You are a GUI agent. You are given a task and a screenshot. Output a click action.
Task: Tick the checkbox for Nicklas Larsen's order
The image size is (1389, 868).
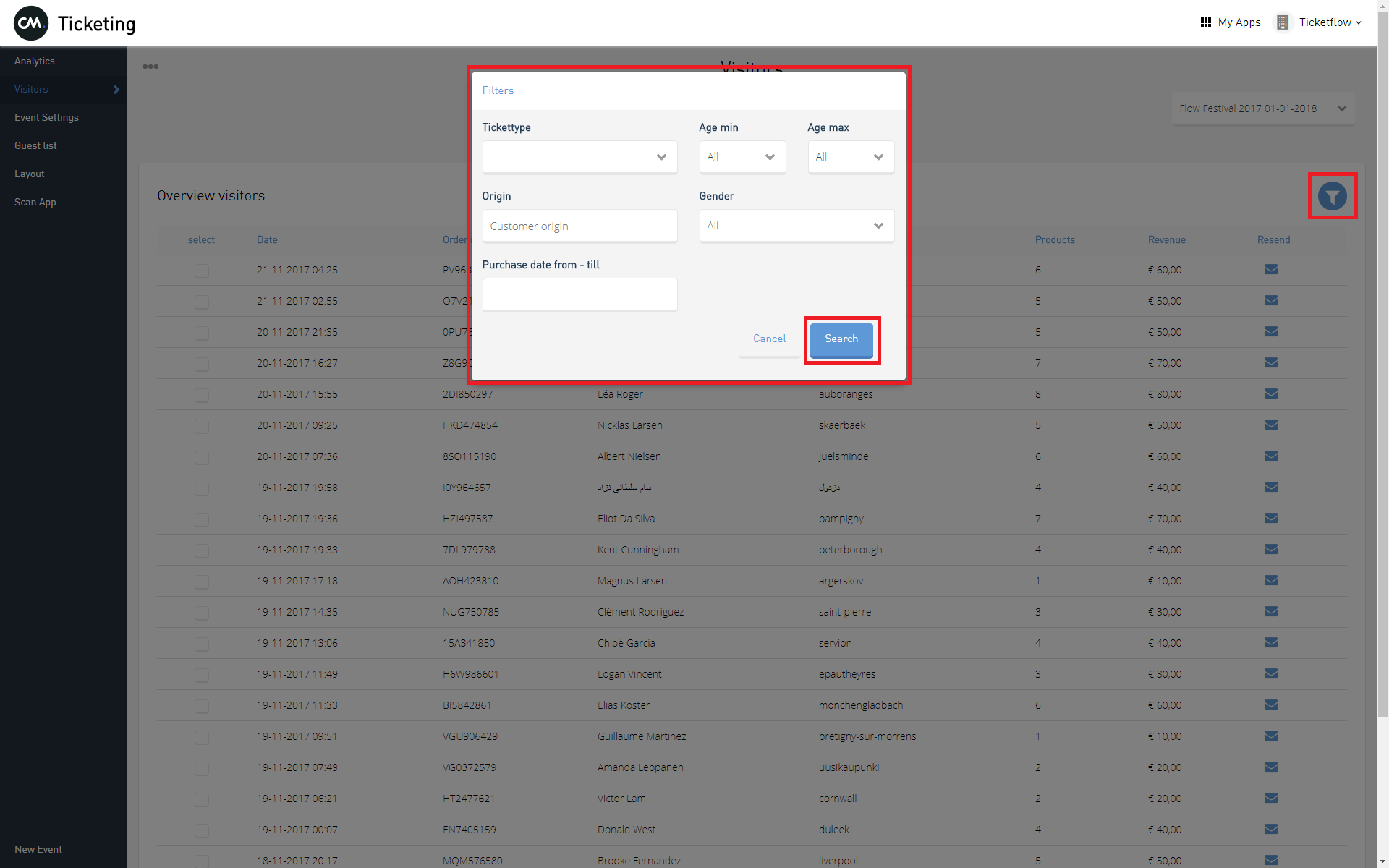click(202, 426)
